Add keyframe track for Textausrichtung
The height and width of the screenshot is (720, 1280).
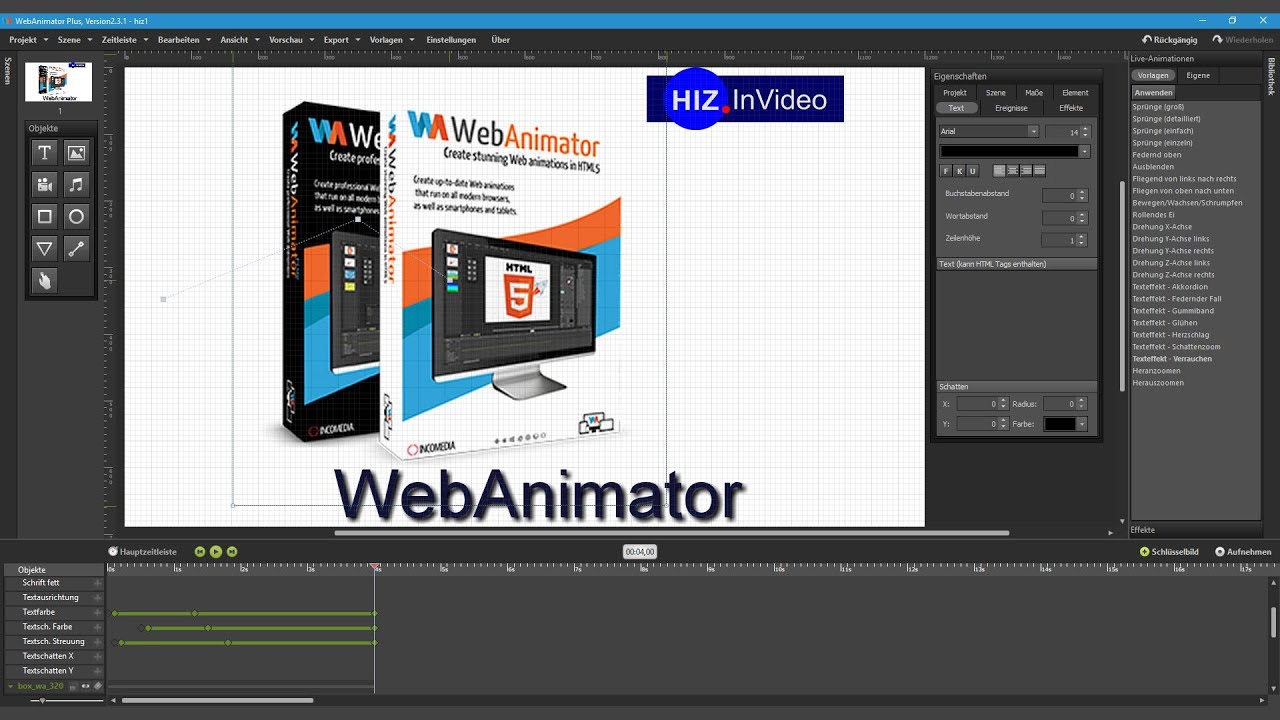(98, 597)
